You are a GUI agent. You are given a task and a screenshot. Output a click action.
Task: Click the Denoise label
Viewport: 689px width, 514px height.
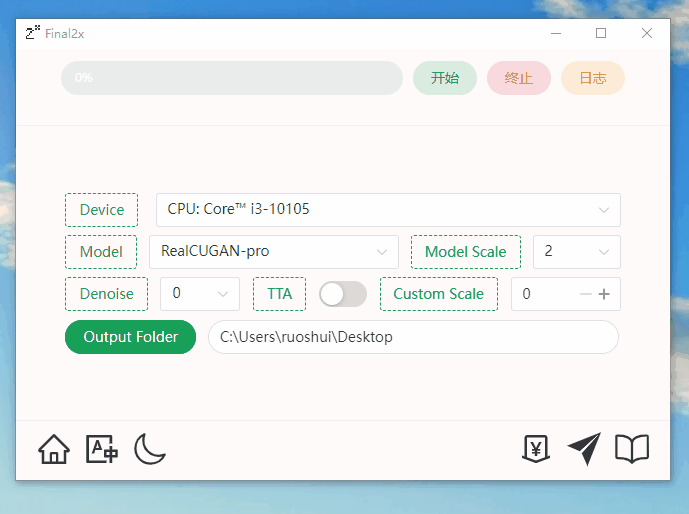coord(106,294)
